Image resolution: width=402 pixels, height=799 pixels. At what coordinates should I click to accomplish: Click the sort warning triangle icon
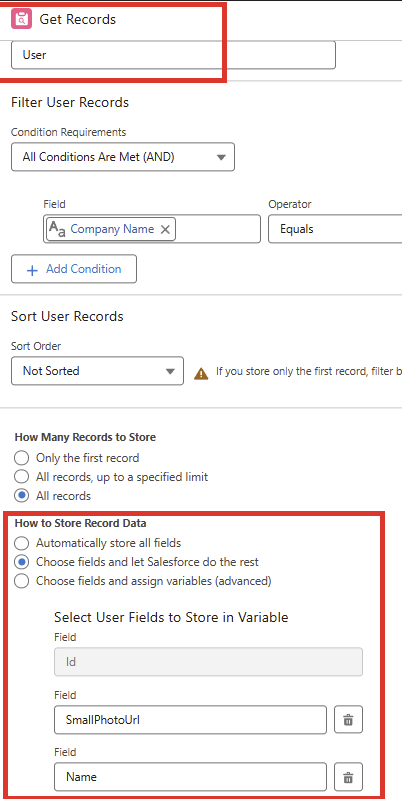point(201,374)
